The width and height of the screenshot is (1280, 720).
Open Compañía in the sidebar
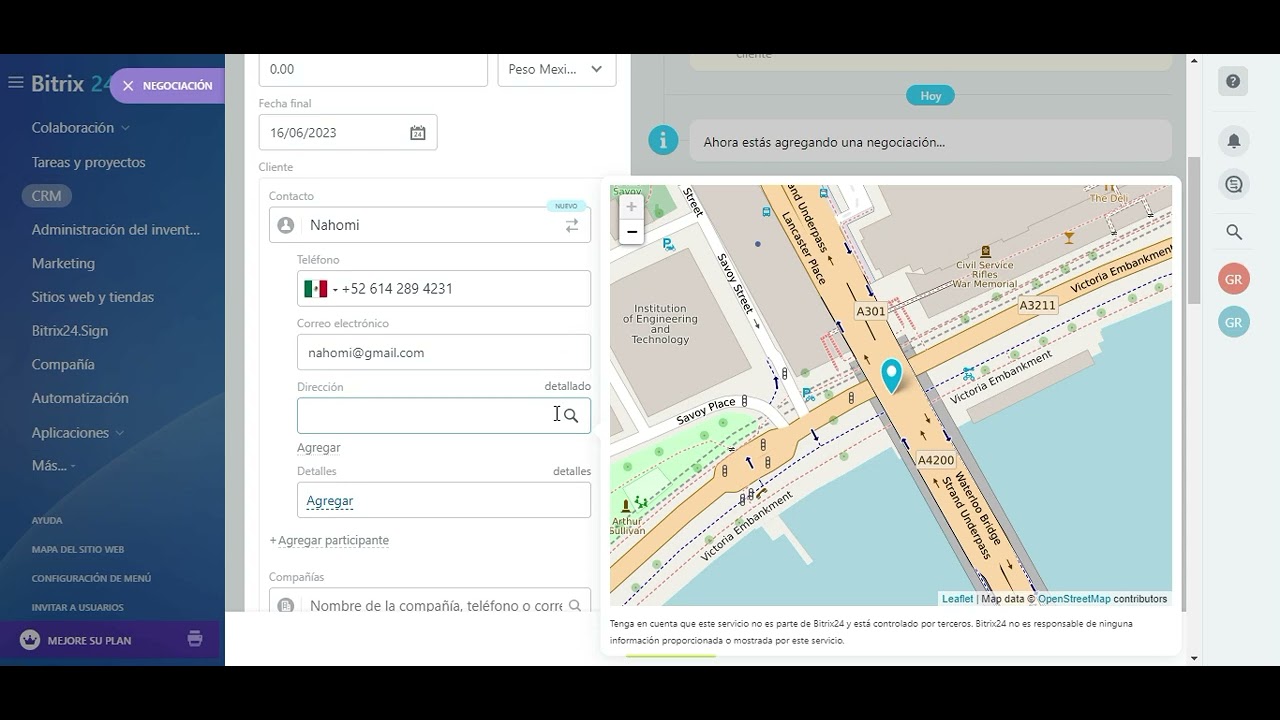click(63, 365)
